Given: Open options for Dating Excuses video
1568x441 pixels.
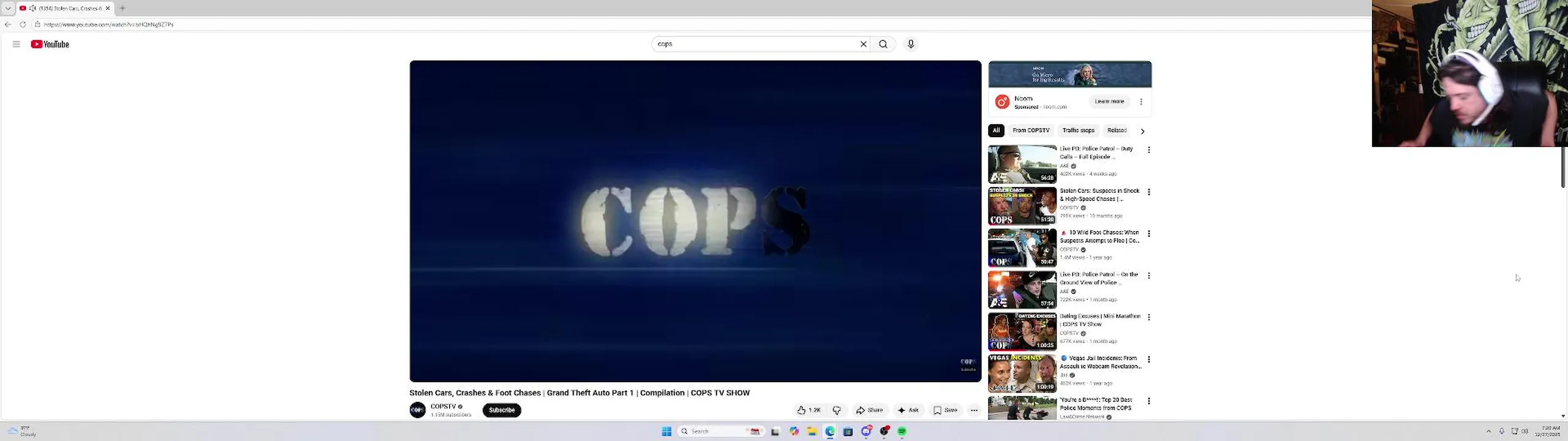Looking at the screenshot, I should coord(1149,317).
